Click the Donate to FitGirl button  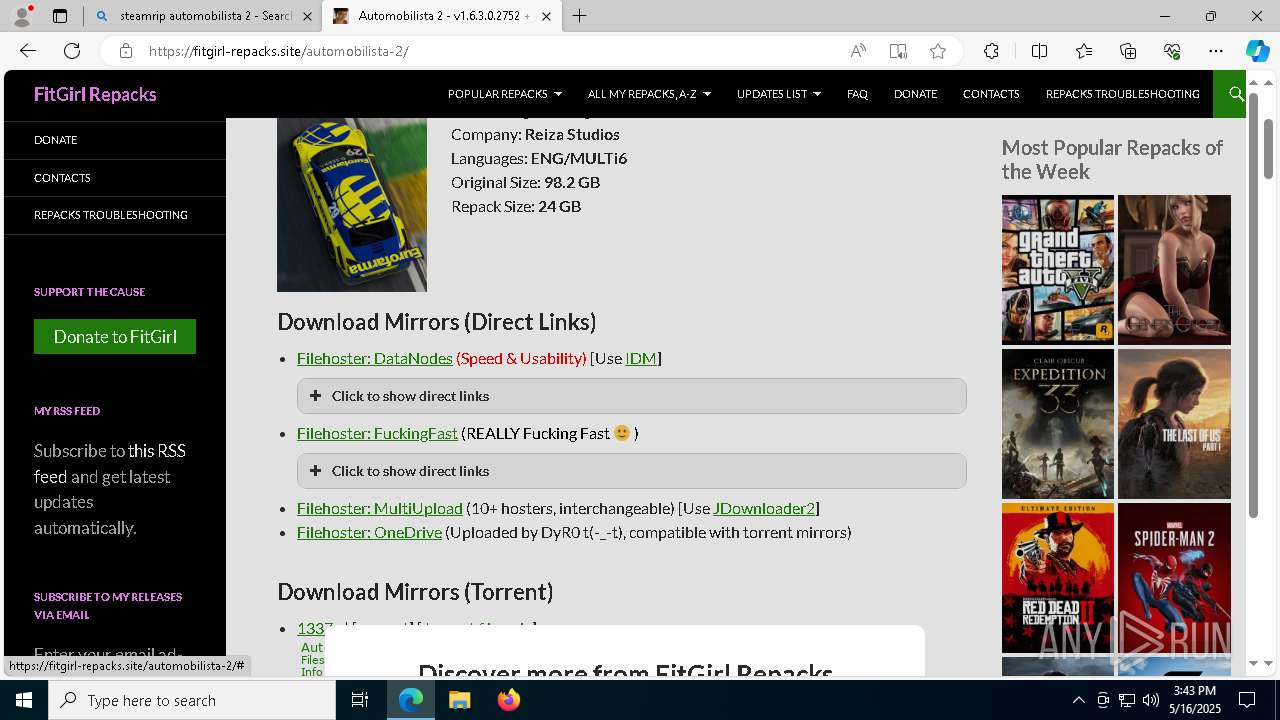pyautogui.click(x=115, y=337)
